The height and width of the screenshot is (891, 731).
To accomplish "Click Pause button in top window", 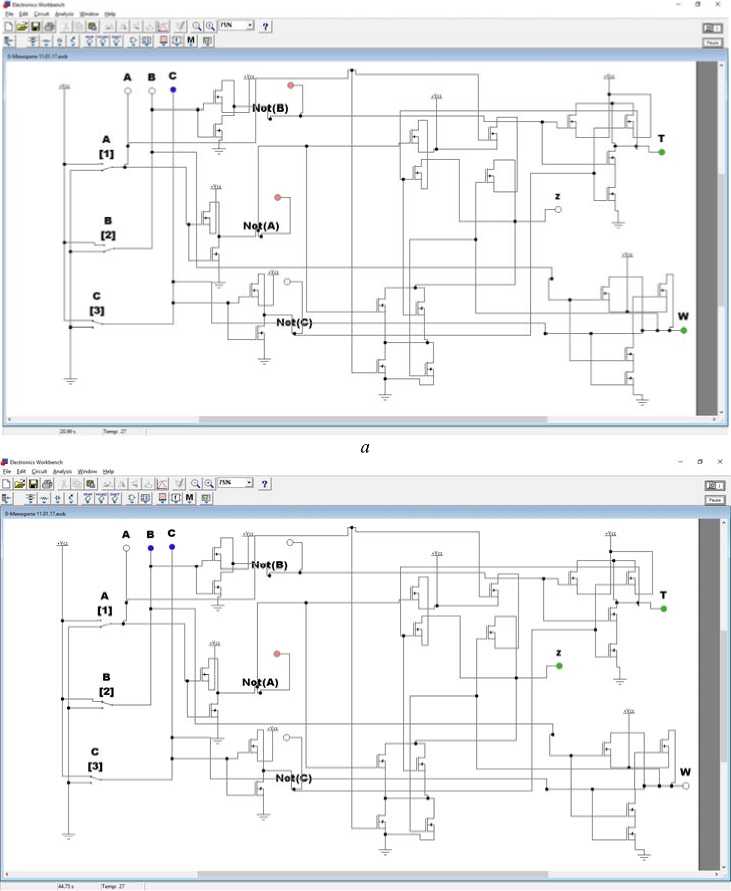I will (713, 43).
